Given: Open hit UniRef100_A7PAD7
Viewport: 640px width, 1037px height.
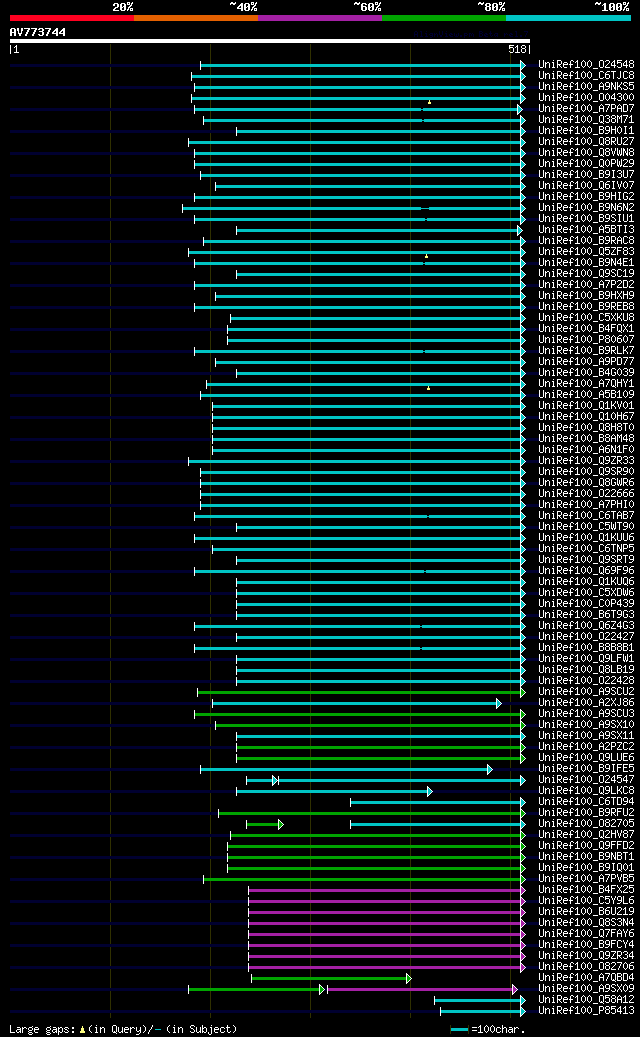Looking at the screenshot, I should [x=586, y=109].
